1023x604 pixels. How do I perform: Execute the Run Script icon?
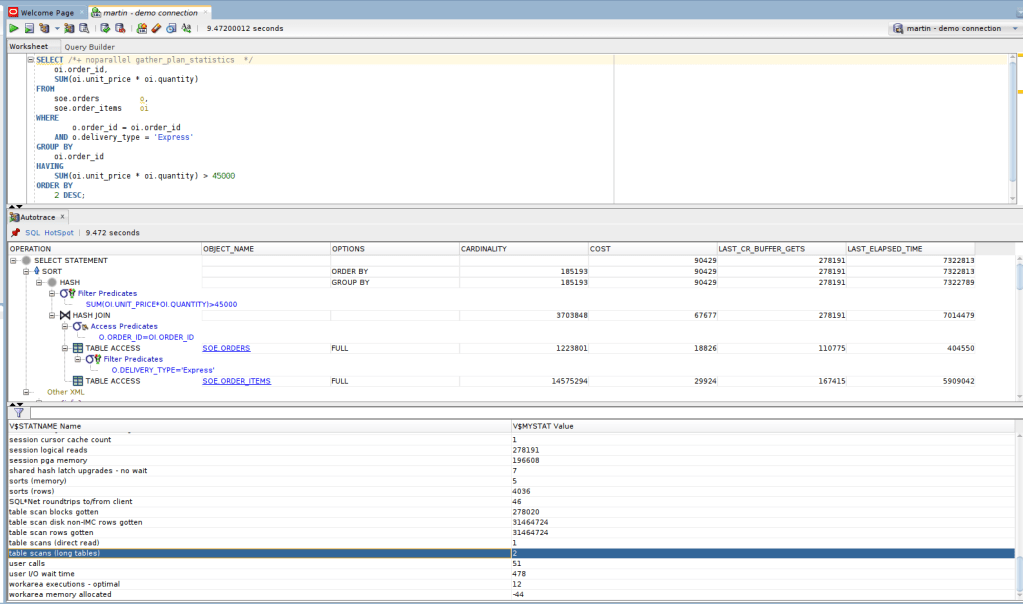click(x=29, y=28)
